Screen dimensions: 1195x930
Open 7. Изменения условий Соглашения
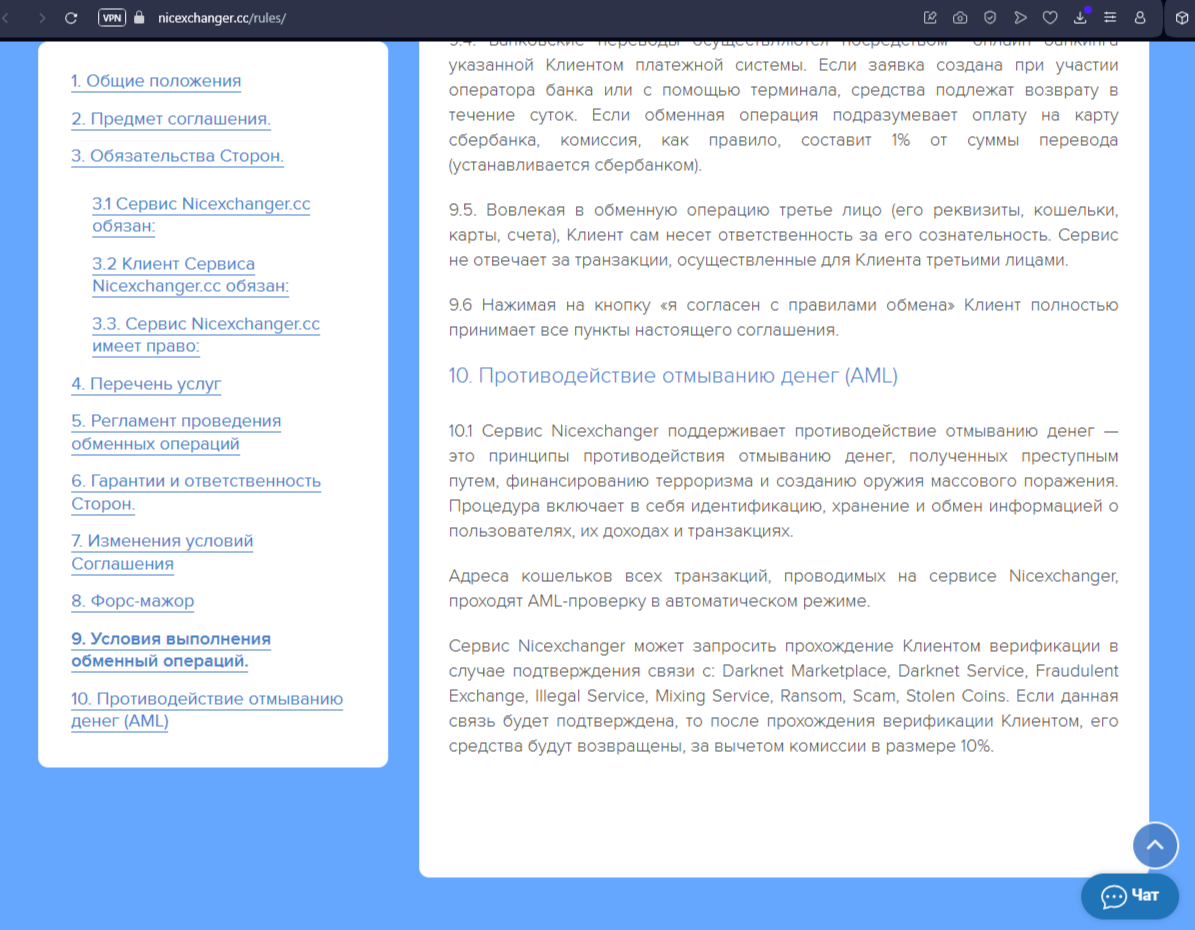click(162, 553)
